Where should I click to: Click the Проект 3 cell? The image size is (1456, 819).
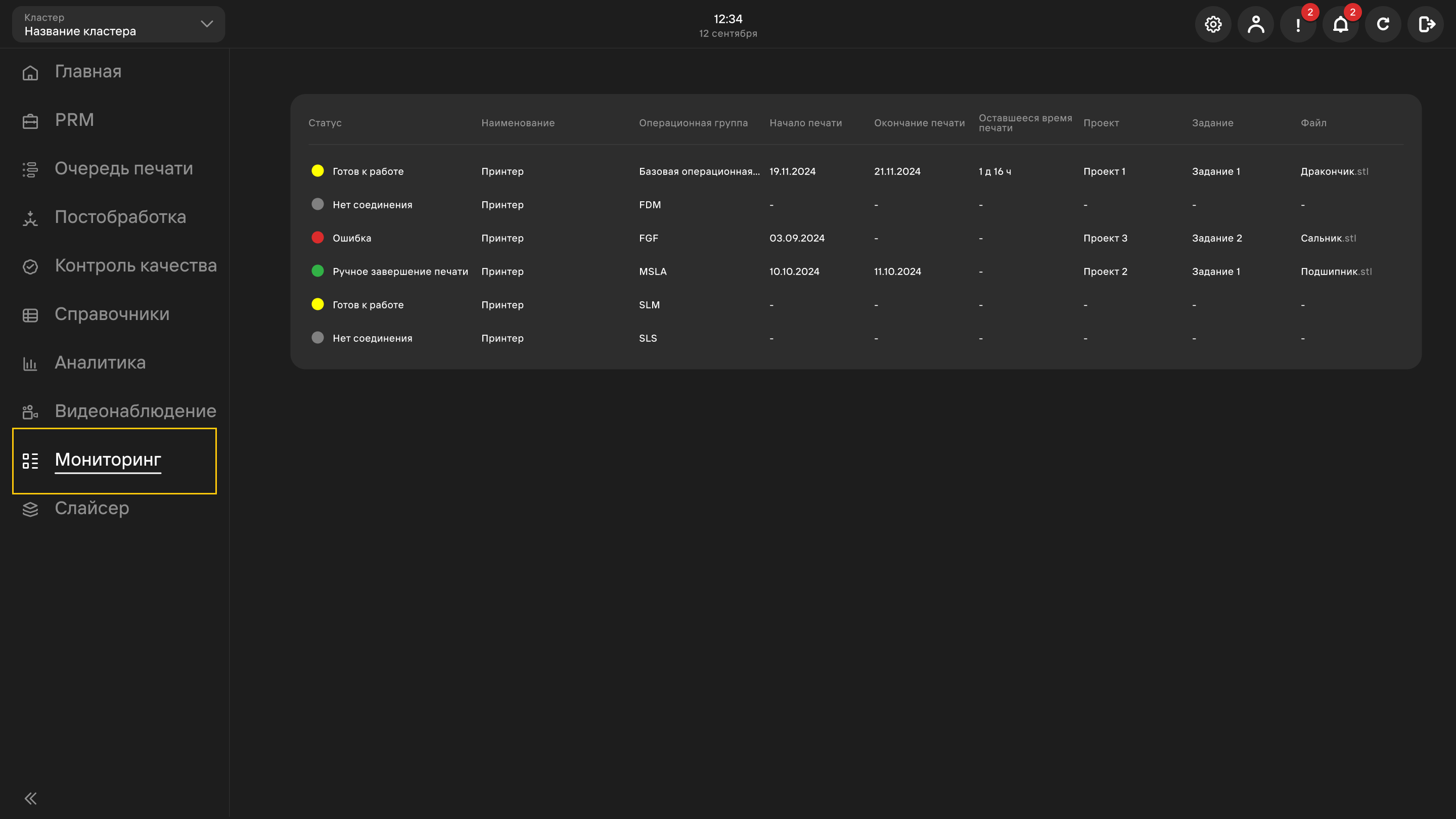[x=1106, y=238]
